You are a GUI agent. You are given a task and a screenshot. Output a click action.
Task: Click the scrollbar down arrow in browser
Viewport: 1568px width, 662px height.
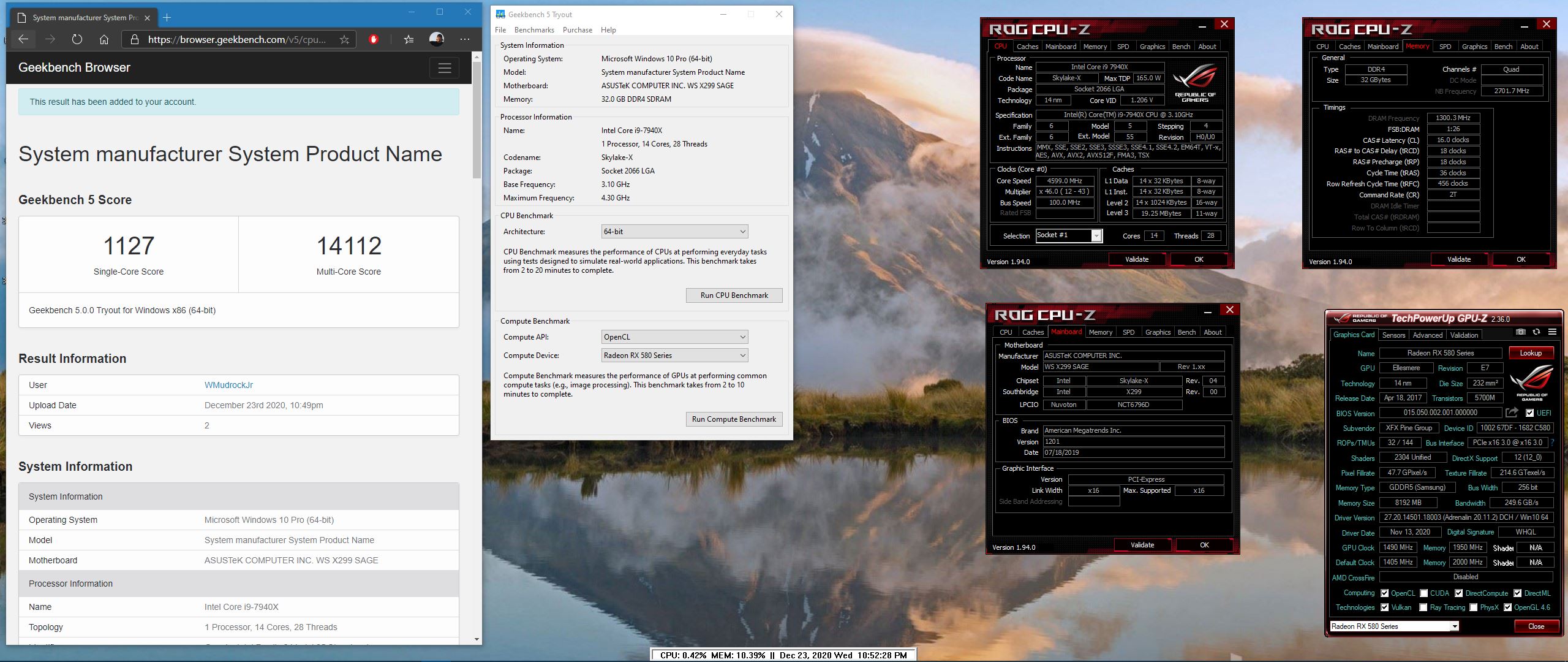coord(477,639)
